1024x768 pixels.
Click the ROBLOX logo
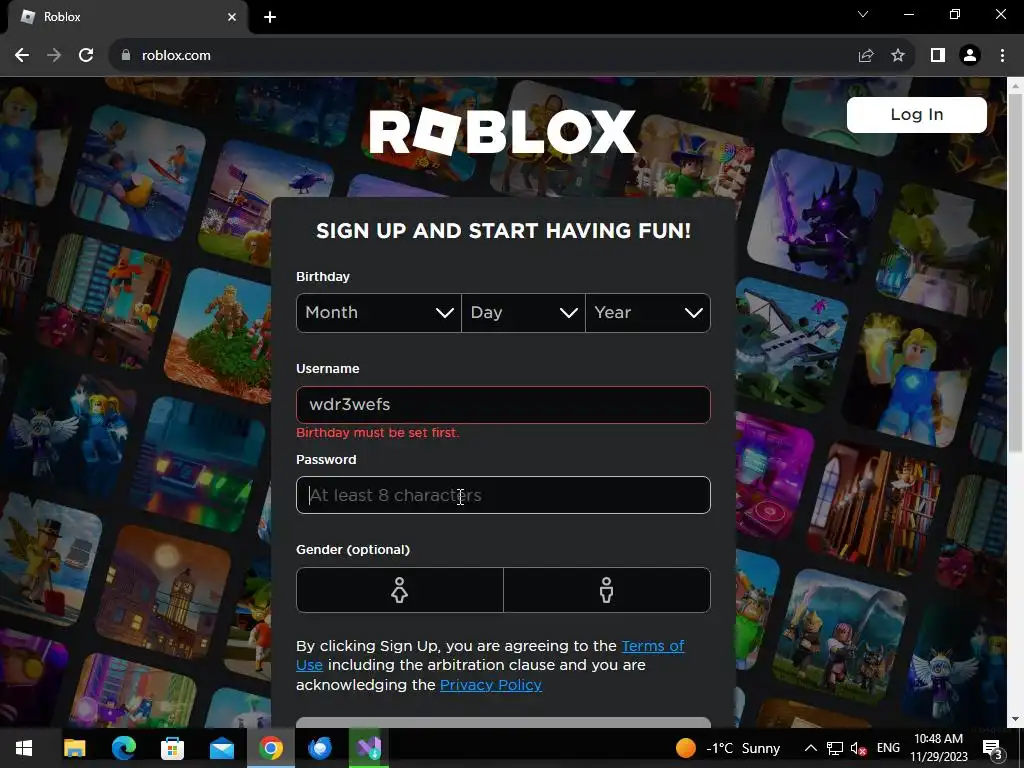(502, 132)
